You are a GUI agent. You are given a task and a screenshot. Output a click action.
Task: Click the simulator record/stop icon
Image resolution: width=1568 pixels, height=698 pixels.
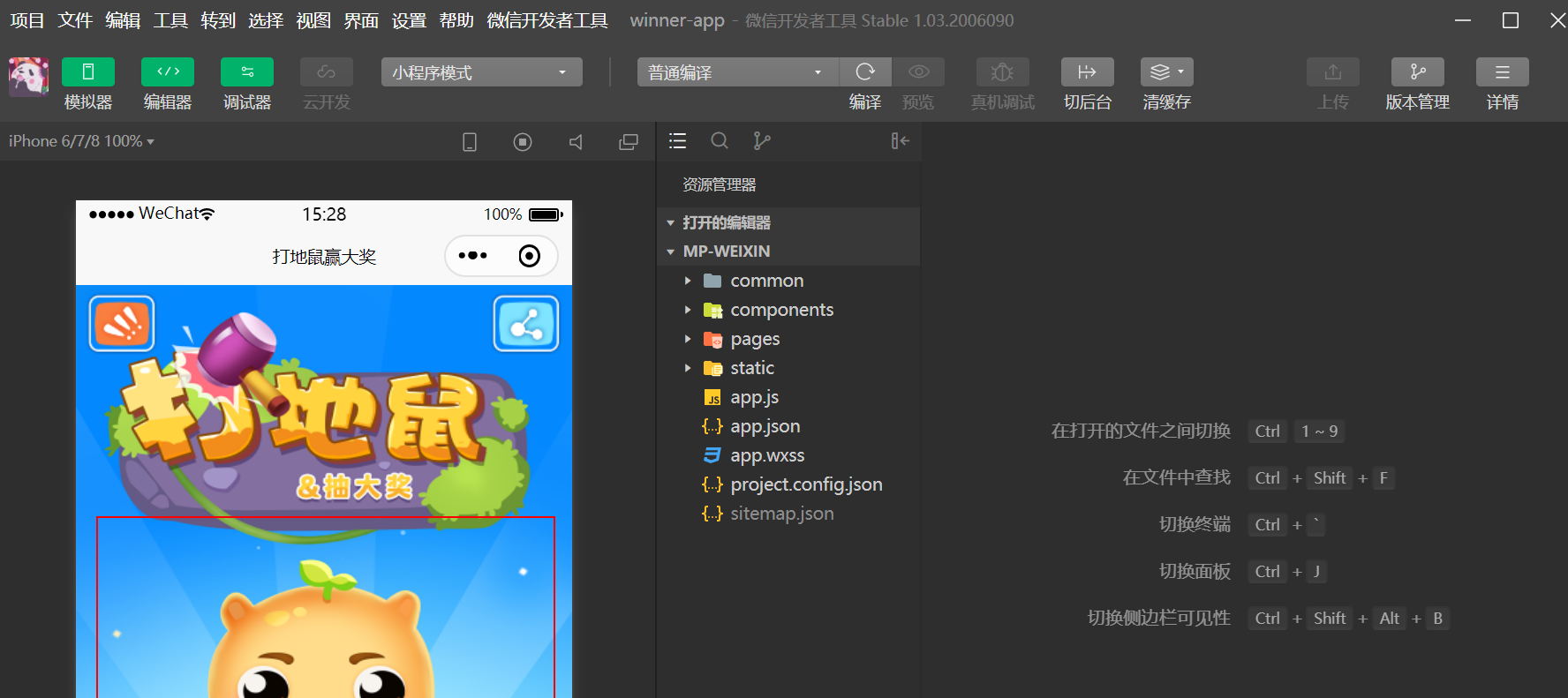tap(523, 142)
